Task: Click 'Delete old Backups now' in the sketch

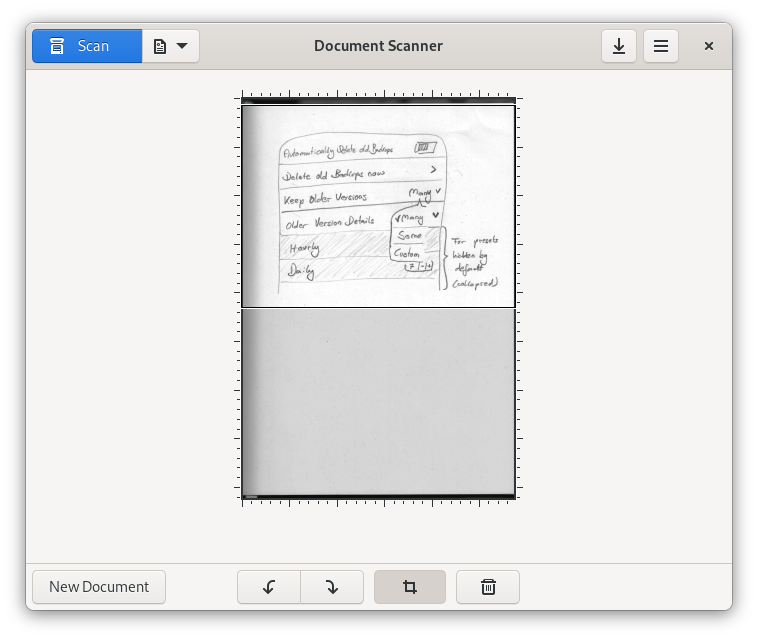Action: coord(334,175)
